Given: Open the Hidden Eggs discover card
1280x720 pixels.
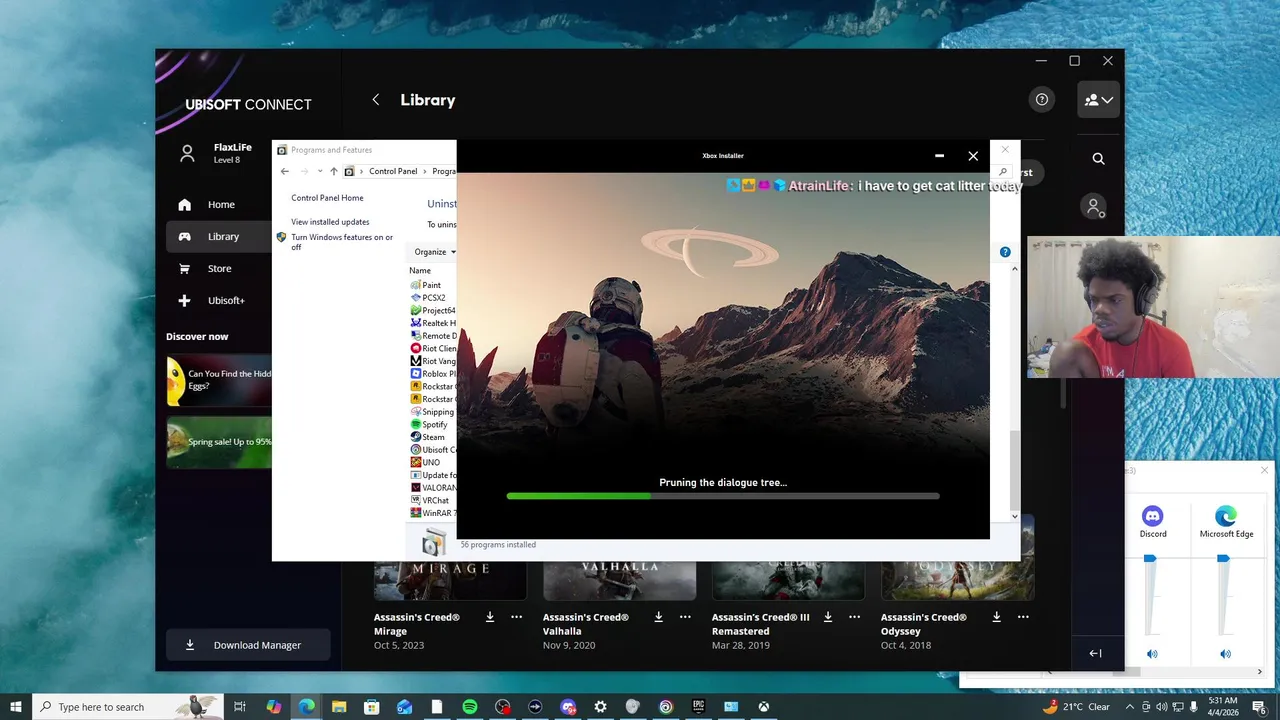Looking at the screenshot, I should coord(219,380).
